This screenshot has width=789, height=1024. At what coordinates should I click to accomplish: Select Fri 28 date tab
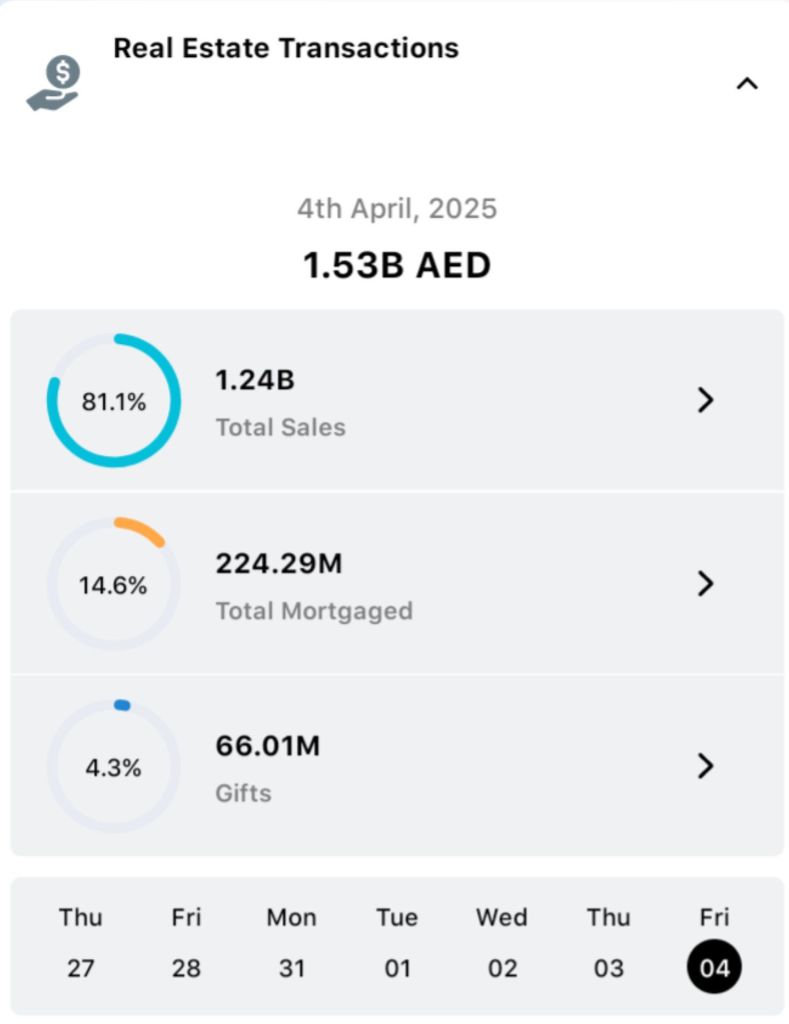coord(186,942)
